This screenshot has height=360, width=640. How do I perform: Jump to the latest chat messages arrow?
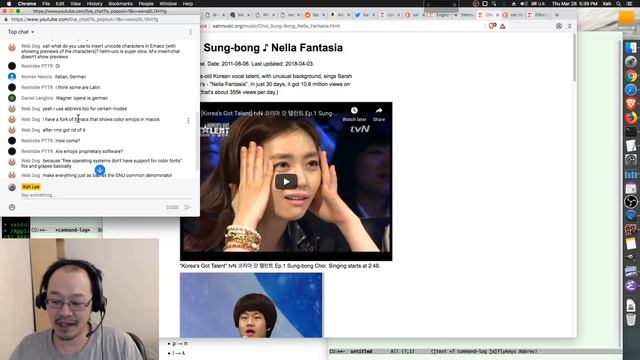[100, 170]
